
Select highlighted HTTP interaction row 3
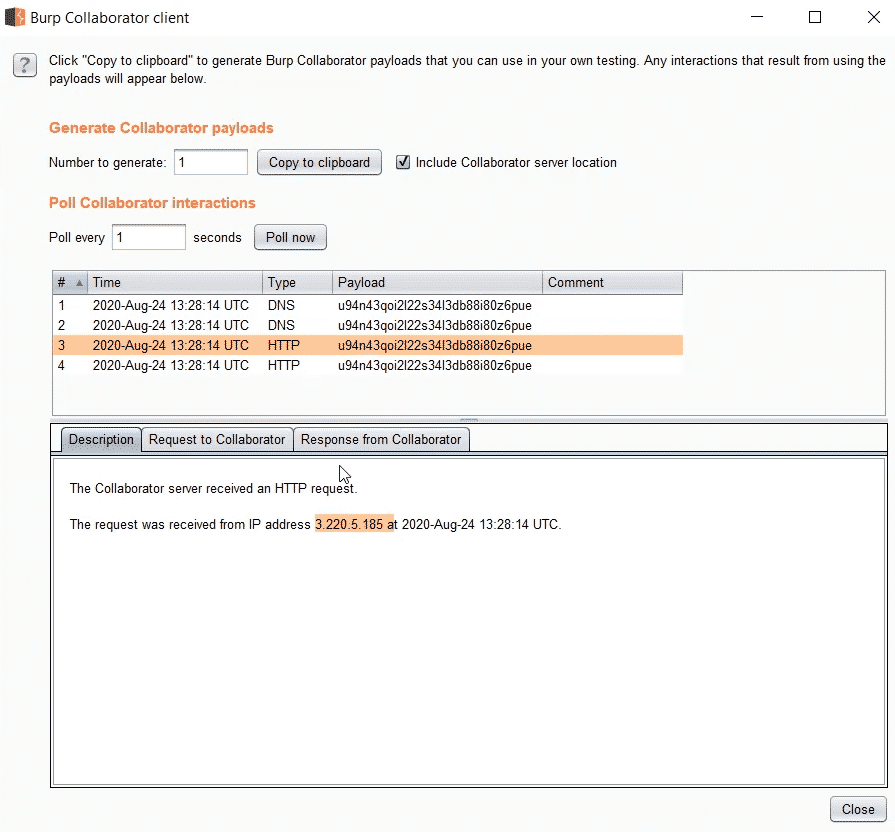[368, 345]
